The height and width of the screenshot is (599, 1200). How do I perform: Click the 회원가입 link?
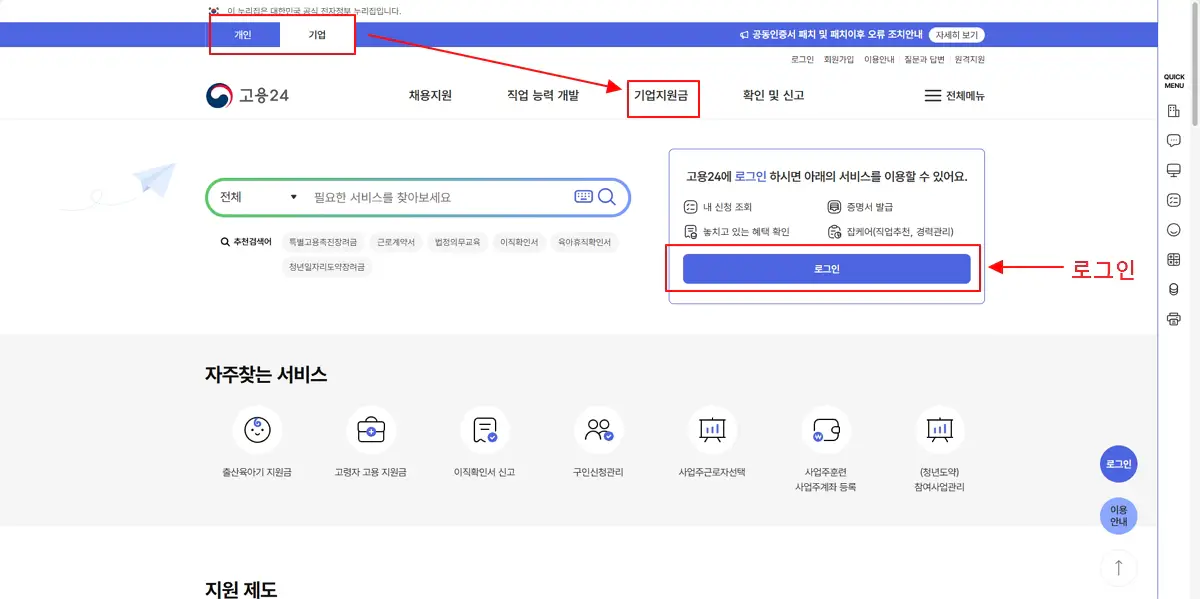point(839,60)
